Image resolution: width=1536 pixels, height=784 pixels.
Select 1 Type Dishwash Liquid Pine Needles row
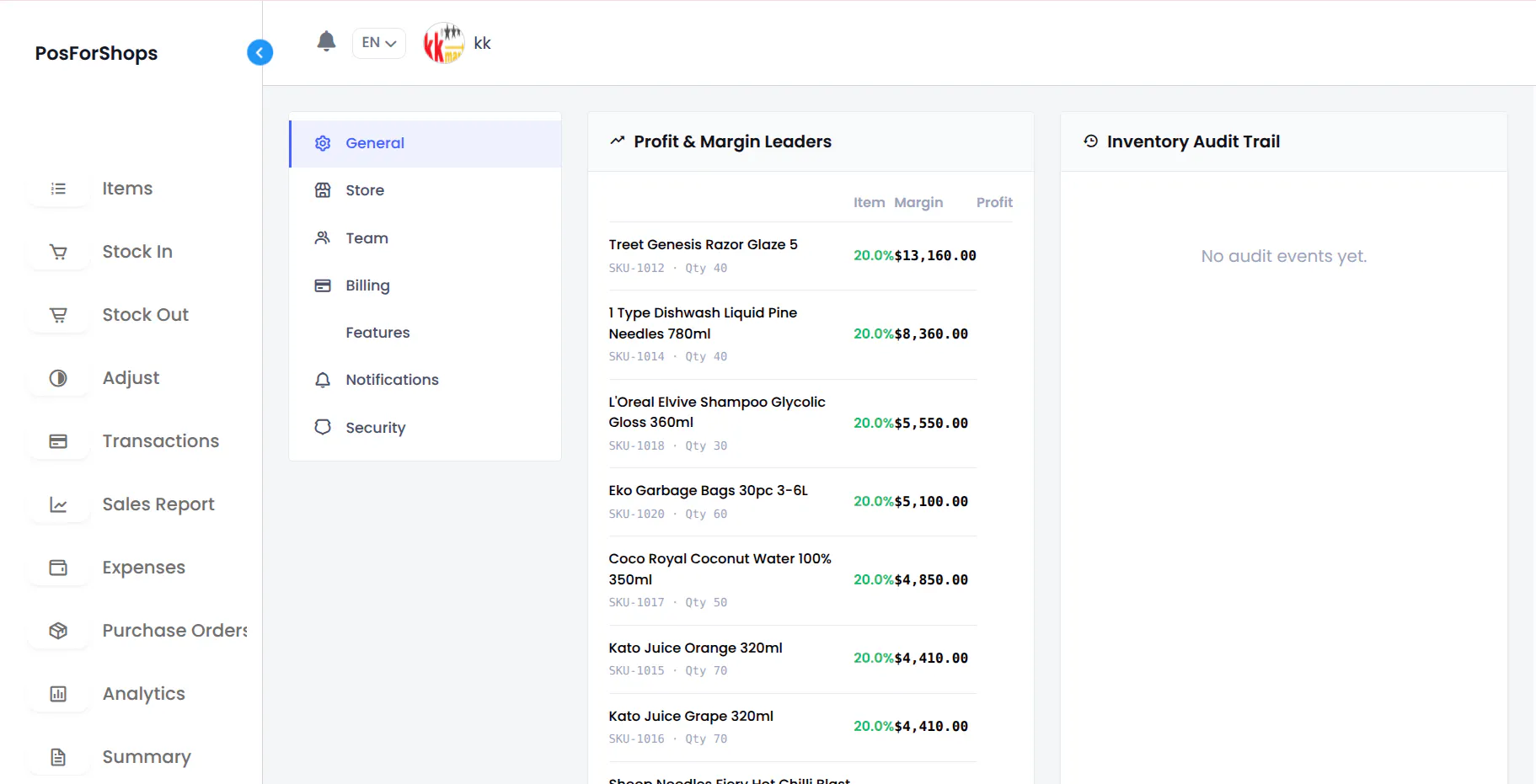[793, 334]
